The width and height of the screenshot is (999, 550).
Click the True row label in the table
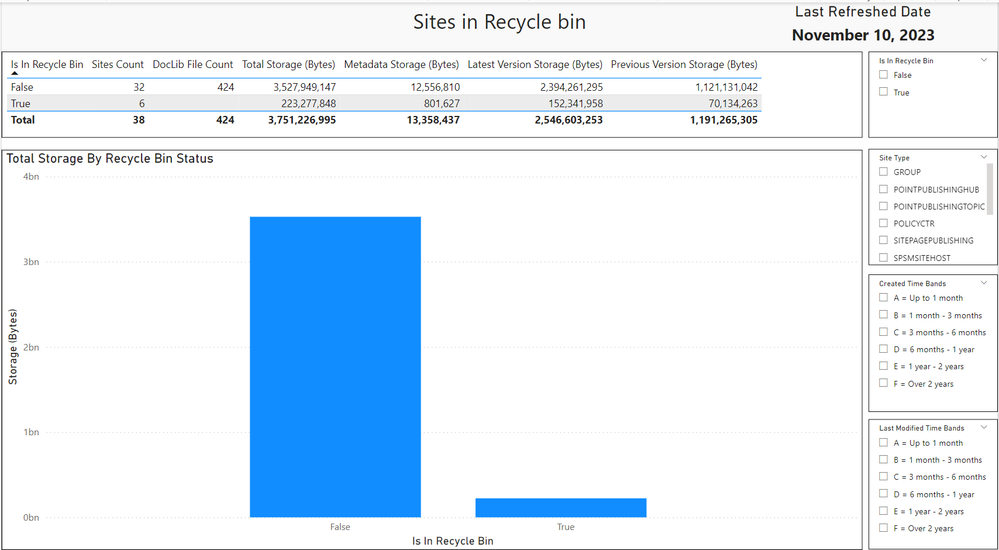tap(20, 103)
